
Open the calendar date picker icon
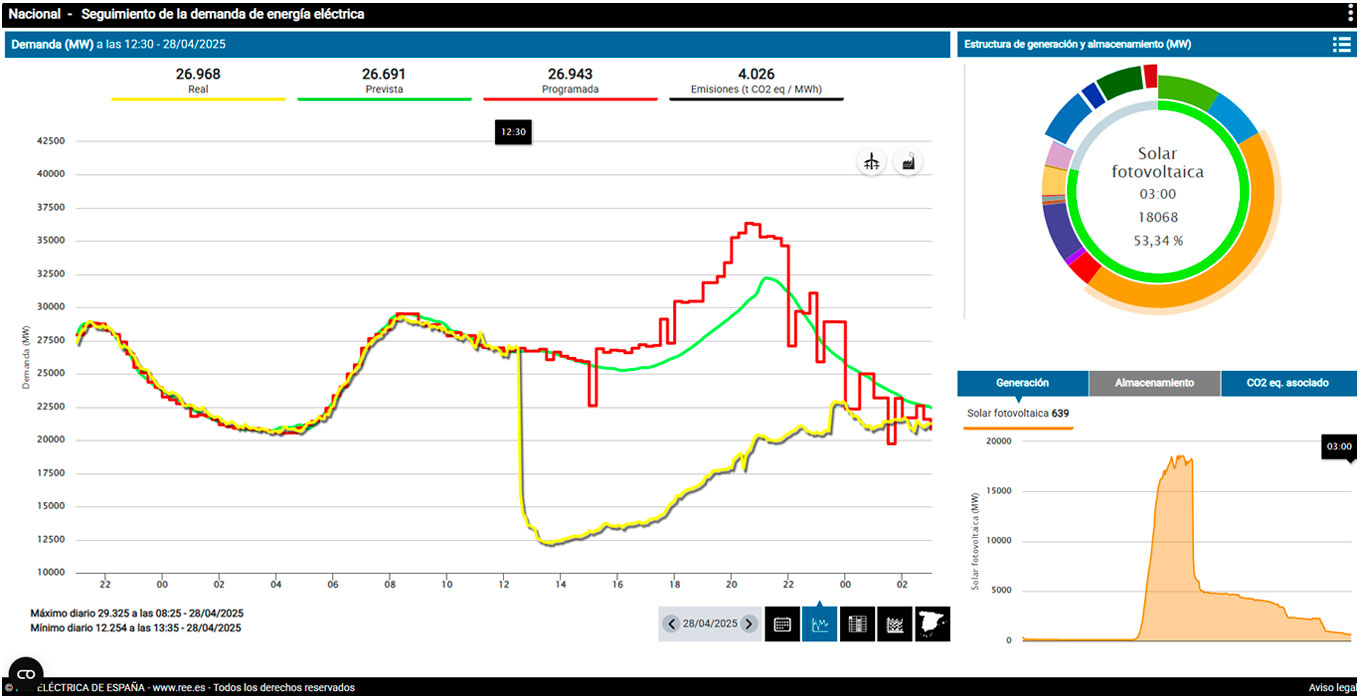click(x=782, y=624)
